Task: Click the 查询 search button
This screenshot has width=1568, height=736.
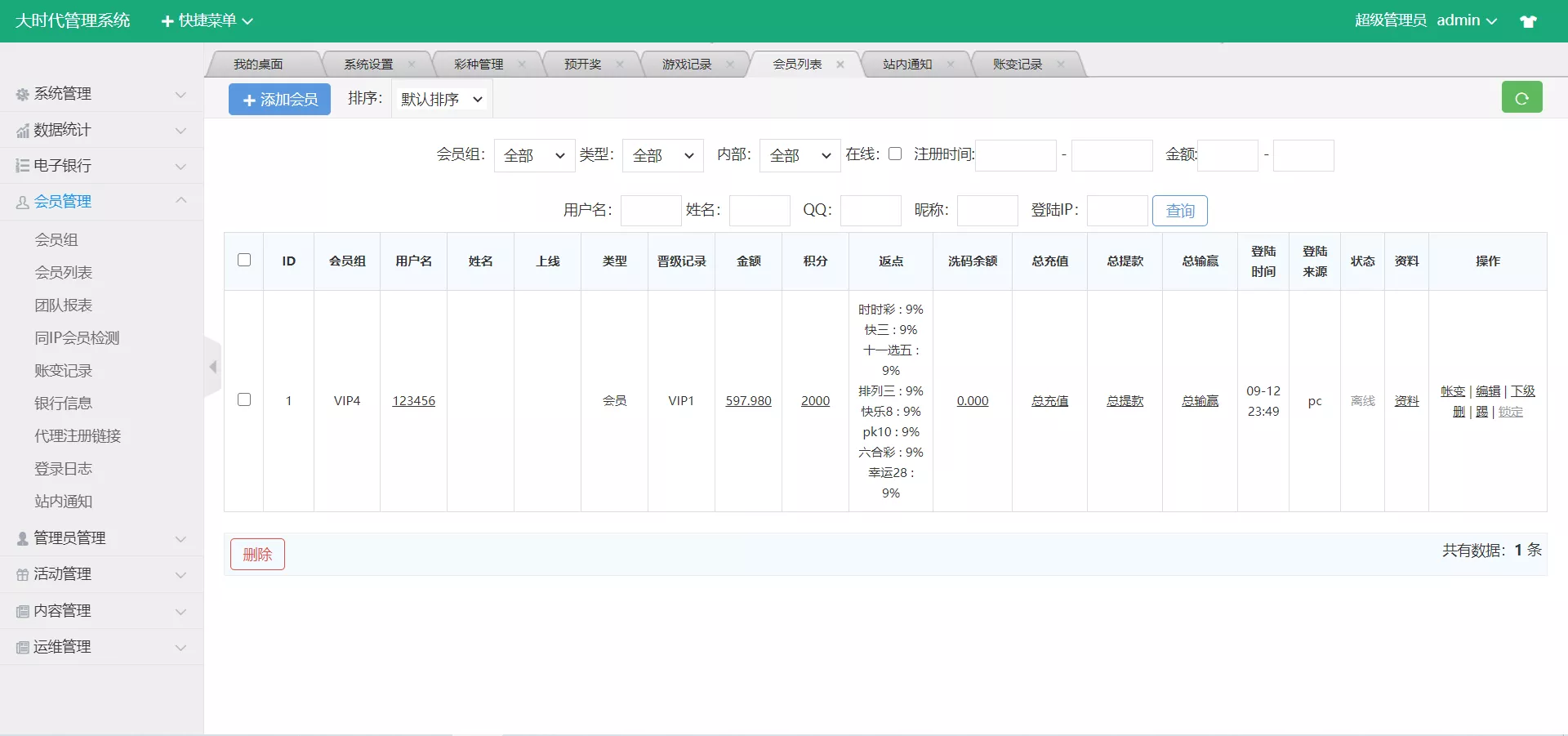Action: [x=1179, y=210]
